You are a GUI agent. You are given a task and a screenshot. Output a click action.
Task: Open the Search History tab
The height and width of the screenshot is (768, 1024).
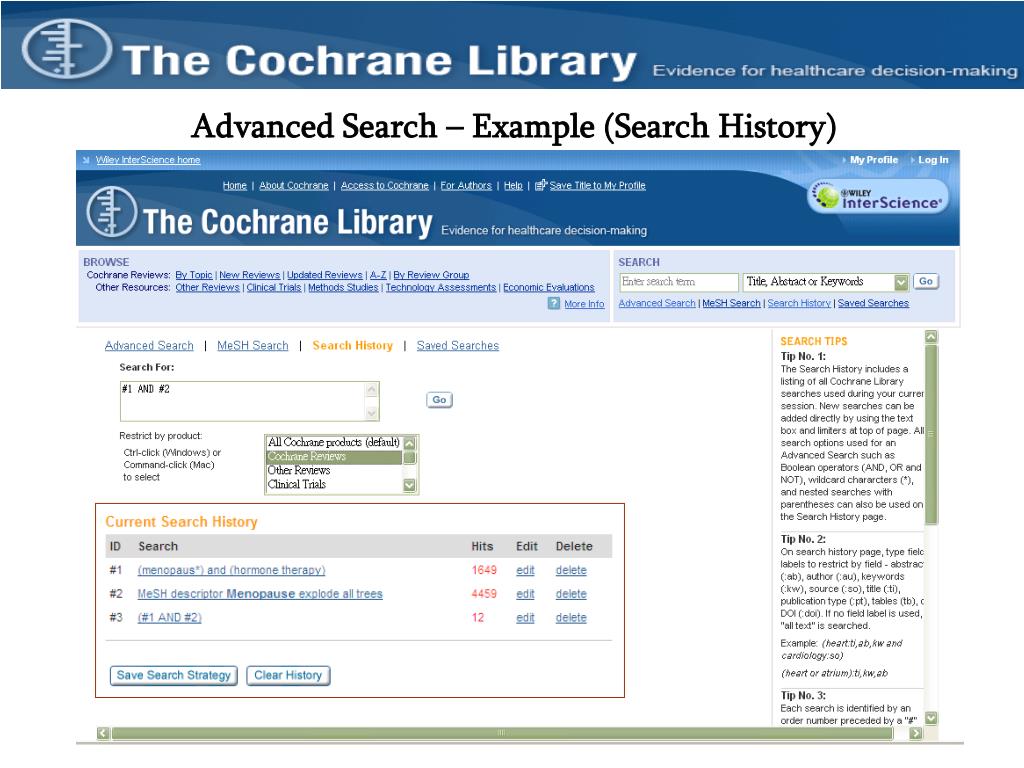click(x=353, y=345)
